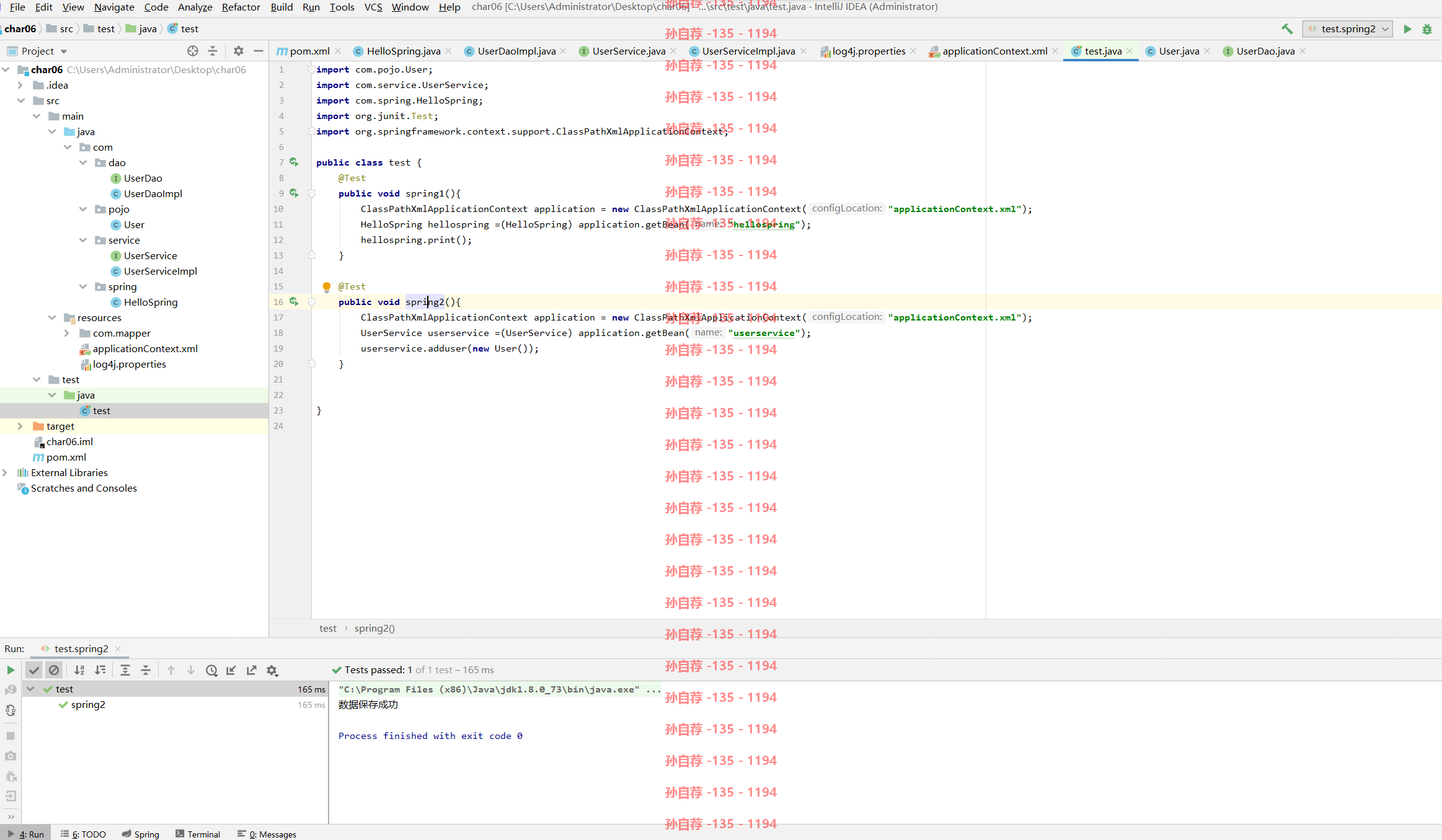Click run gutter icon for spring2 method

(x=294, y=301)
